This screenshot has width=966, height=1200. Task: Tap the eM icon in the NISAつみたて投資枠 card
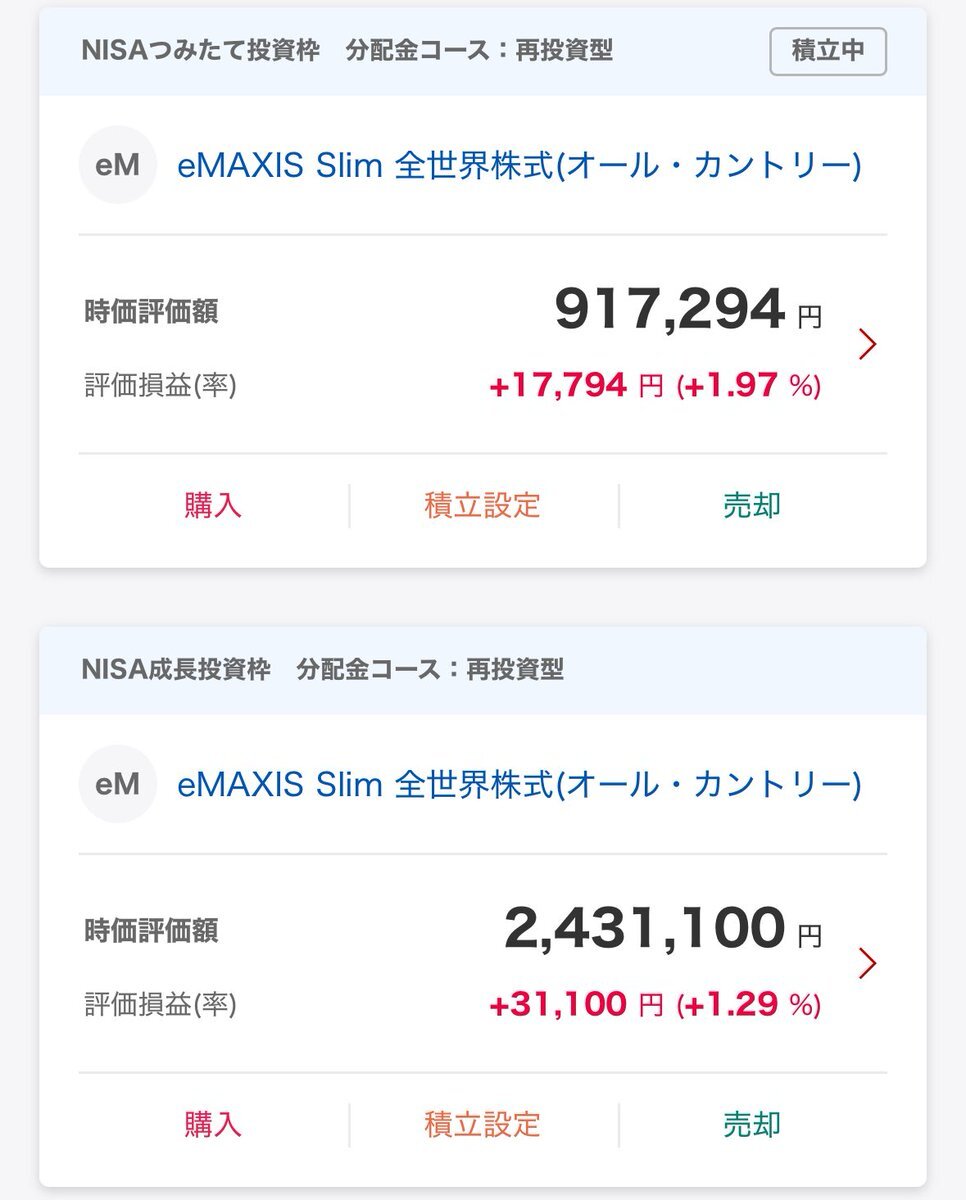[118, 165]
